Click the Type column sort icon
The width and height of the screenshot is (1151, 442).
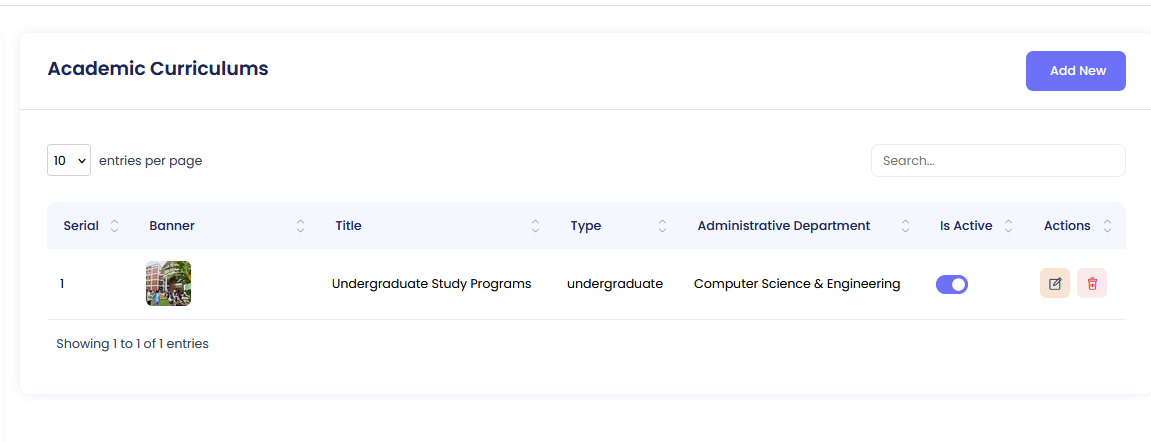662,226
